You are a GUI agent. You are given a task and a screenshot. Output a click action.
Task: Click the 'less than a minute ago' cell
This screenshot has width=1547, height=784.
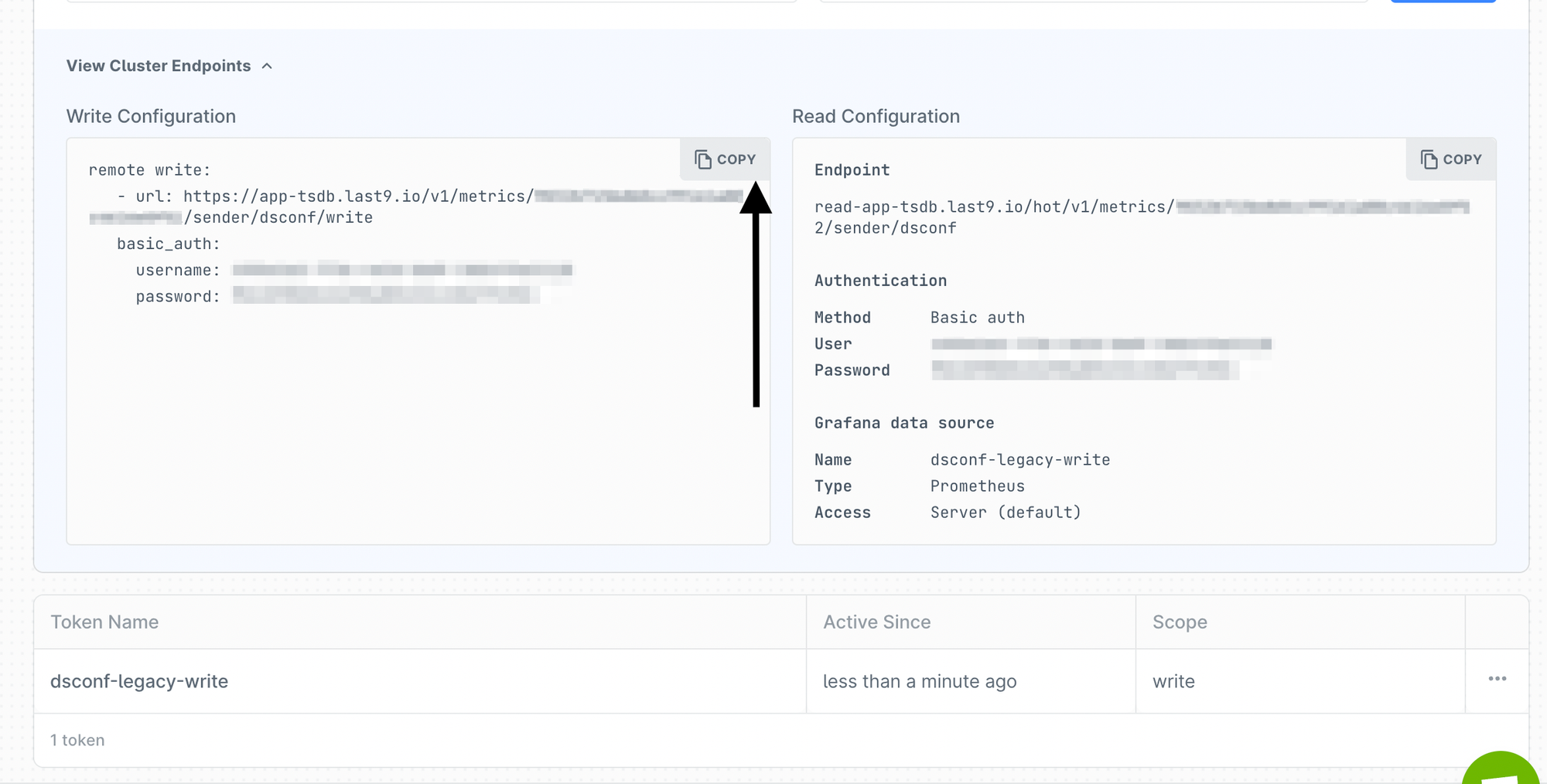[920, 681]
